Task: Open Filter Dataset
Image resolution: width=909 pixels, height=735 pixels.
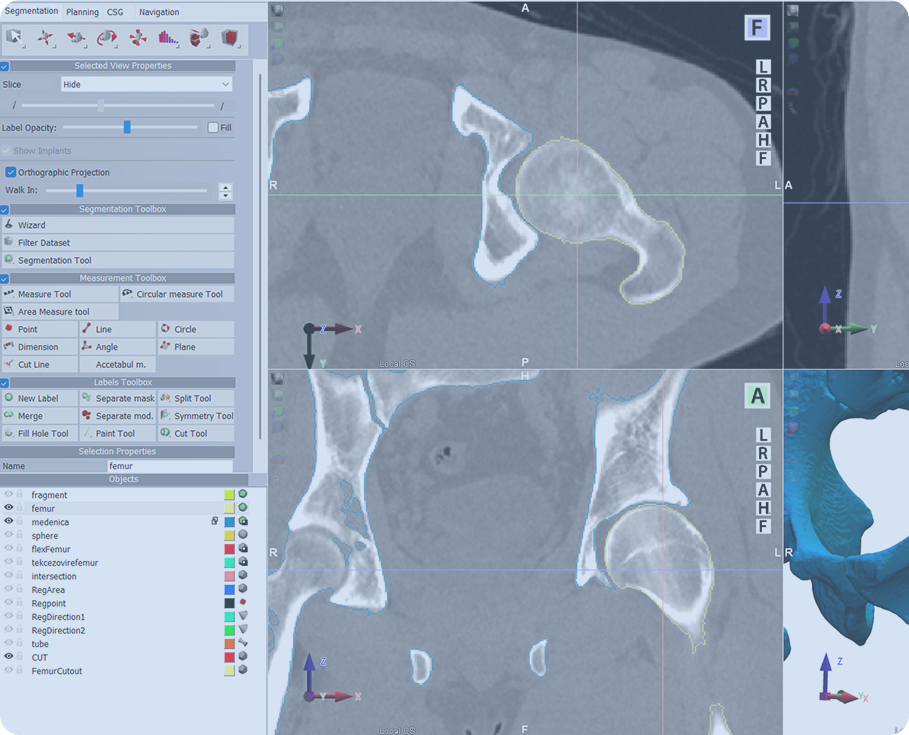Action: point(118,242)
